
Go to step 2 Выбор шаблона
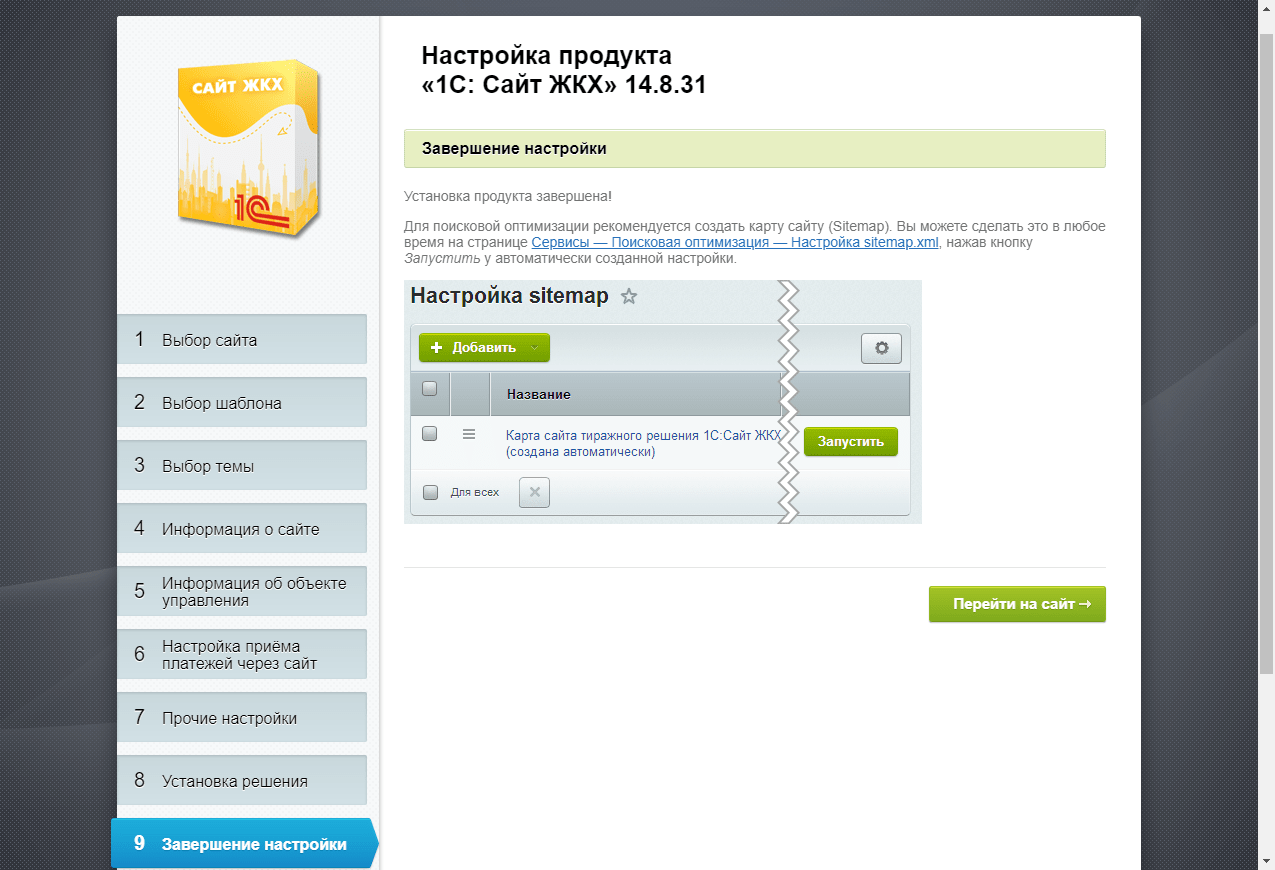click(x=241, y=403)
